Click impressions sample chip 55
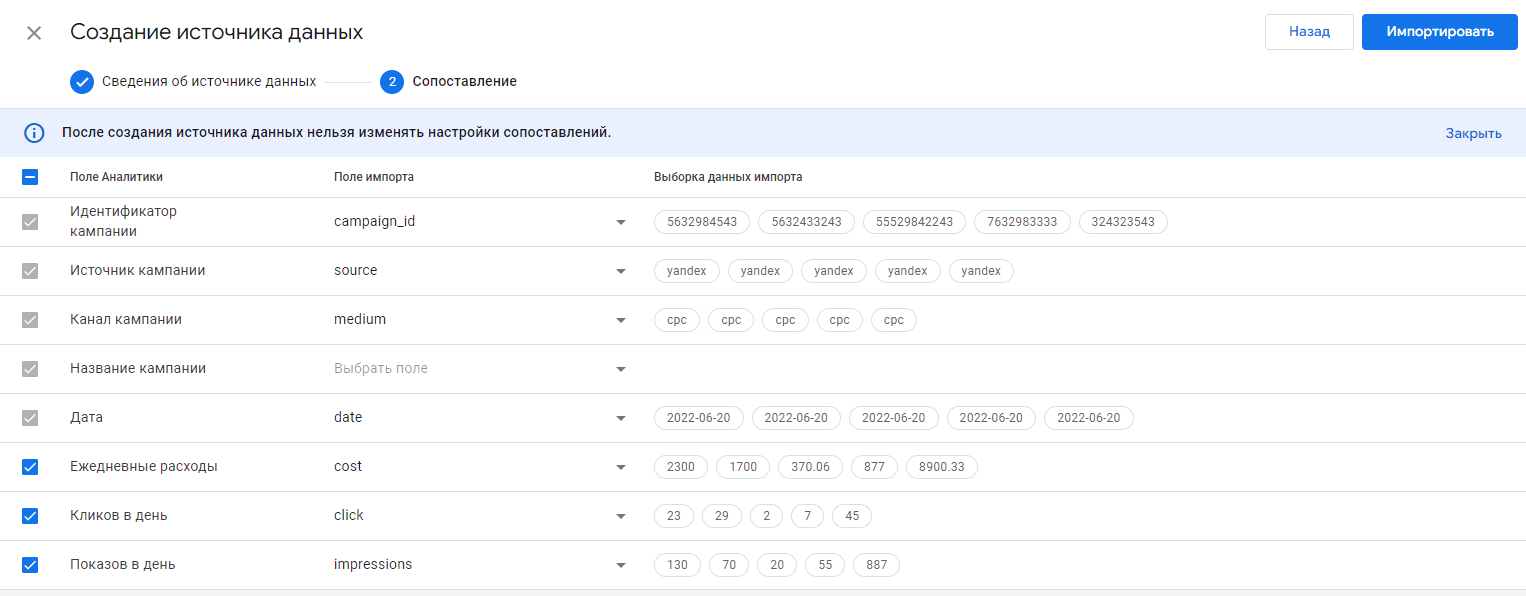This screenshot has width=1526, height=596. click(825, 565)
